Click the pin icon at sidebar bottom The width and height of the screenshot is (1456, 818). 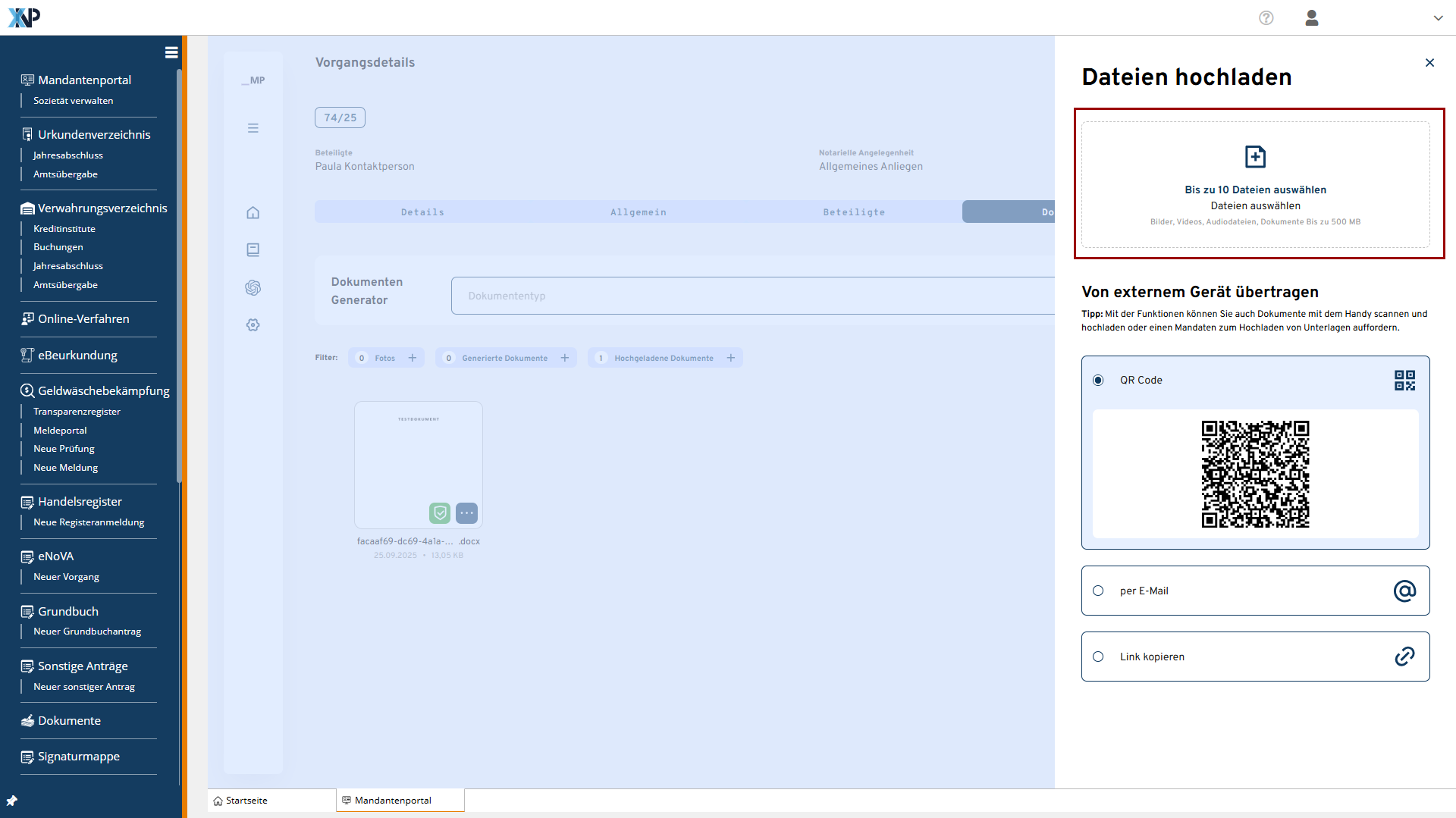(11, 801)
